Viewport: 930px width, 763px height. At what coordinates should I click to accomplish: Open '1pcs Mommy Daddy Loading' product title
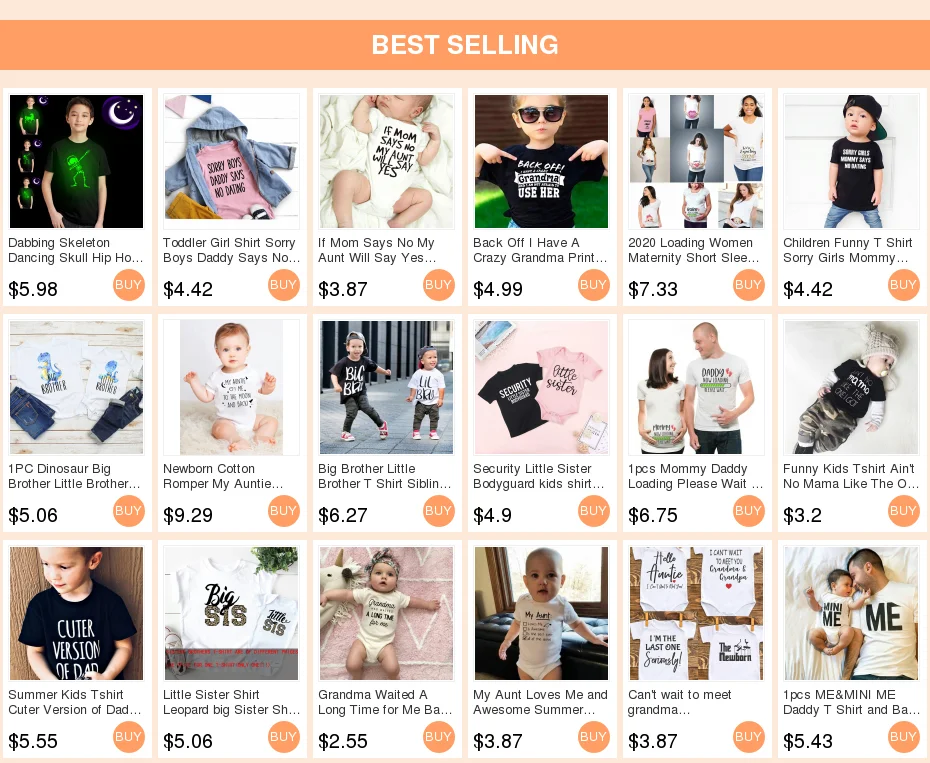coord(695,476)
